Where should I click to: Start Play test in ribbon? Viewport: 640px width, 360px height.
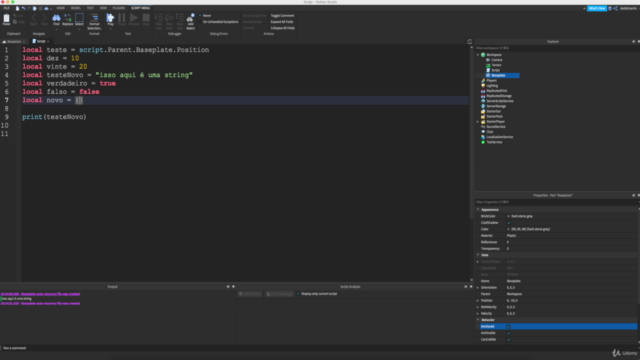point(110,19)
